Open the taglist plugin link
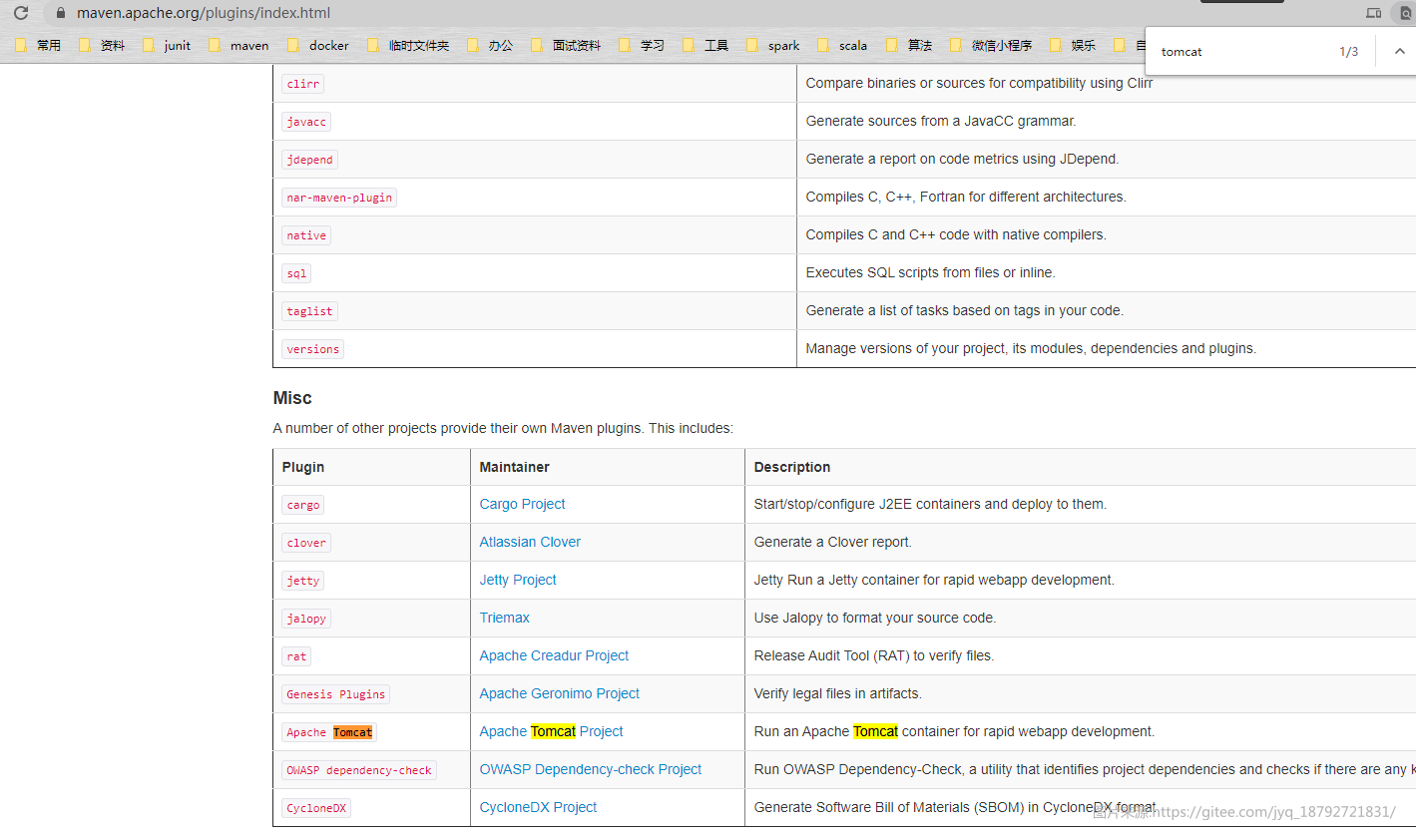Viewport: 1416px width, 840px height. (x=310, y=311)
